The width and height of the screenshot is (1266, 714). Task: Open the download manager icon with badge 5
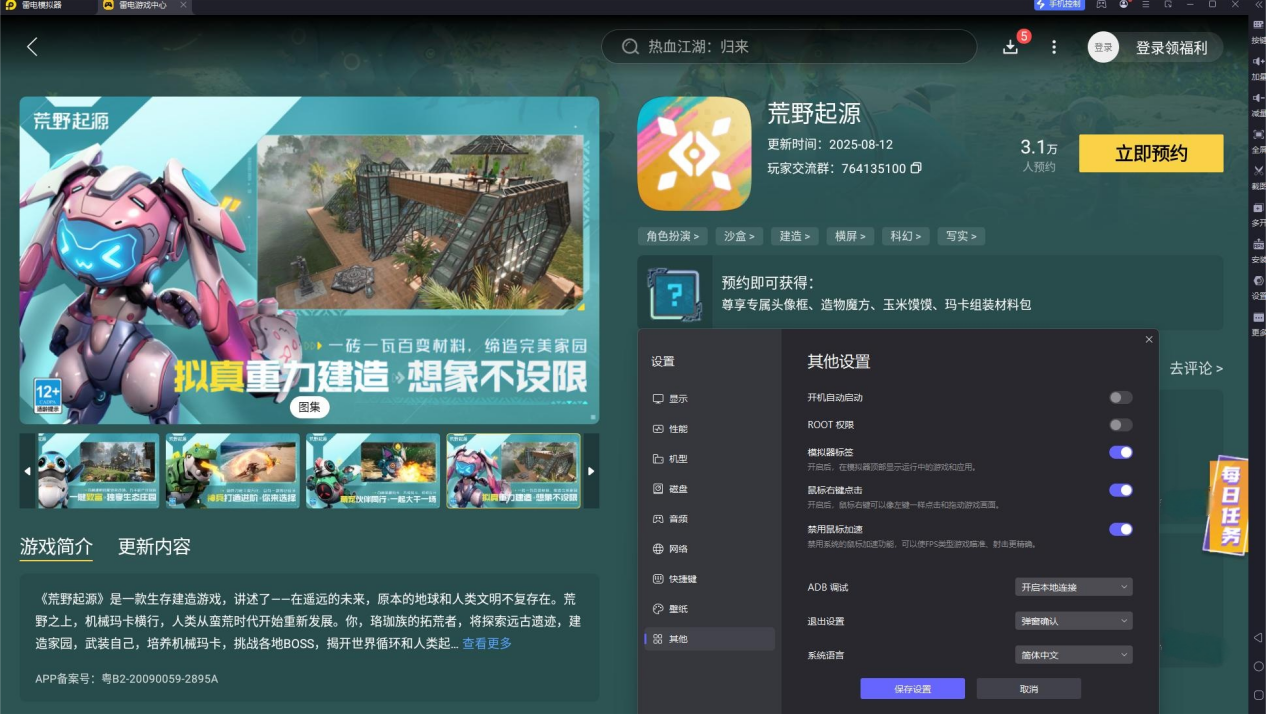click(1011, 45)
